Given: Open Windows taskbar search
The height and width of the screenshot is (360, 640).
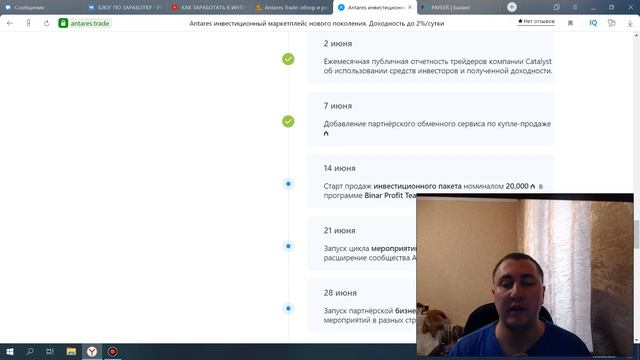Looking at the screenshot, I should [x=30, y=351].
